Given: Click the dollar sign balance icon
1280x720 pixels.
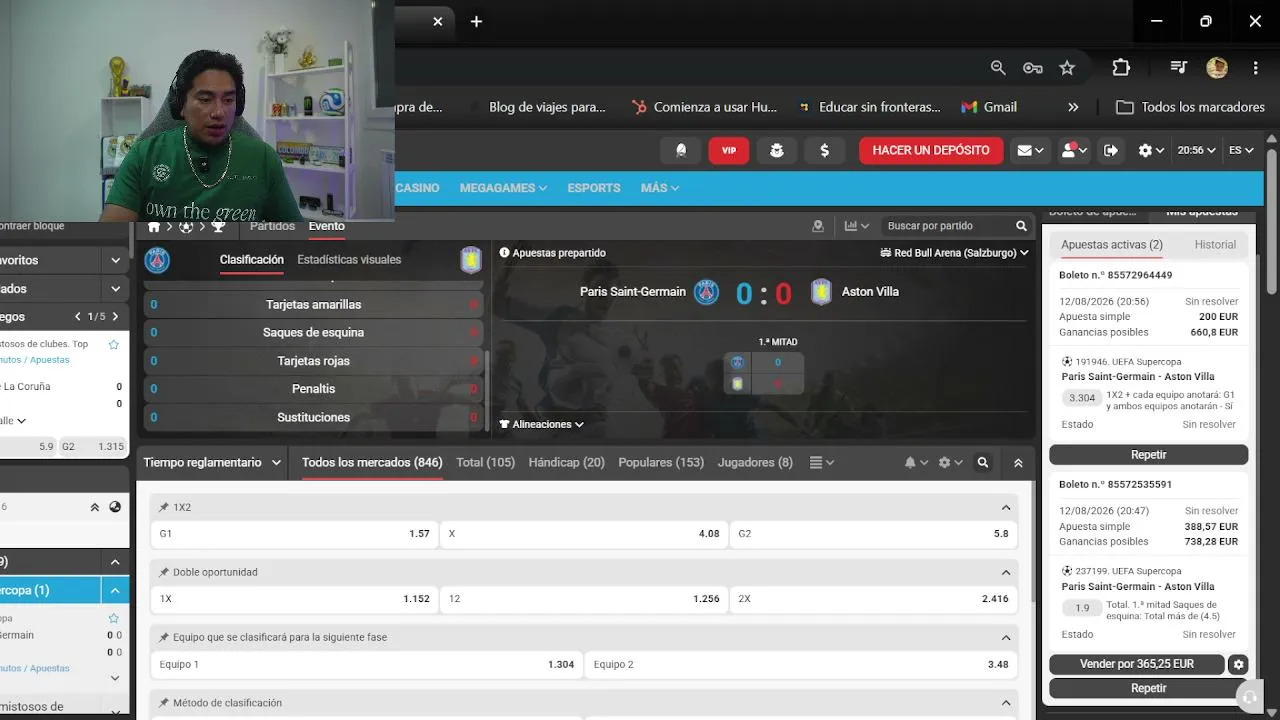Looking at the screenshot, I should (x=824, y=150).
